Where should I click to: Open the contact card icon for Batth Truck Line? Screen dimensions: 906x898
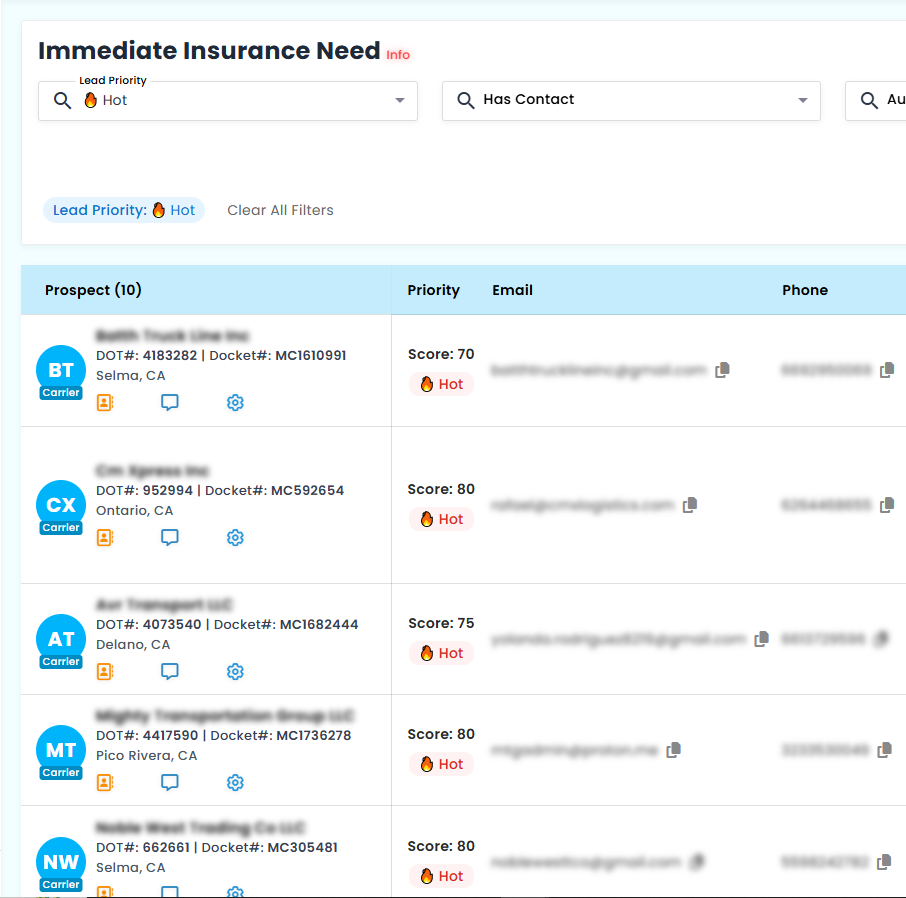coord(105,402)
